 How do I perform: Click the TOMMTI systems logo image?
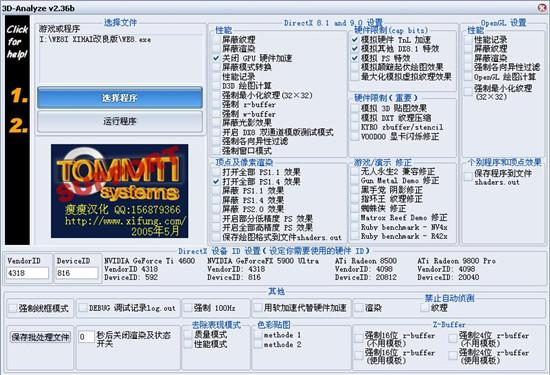(x=120, y=191)
